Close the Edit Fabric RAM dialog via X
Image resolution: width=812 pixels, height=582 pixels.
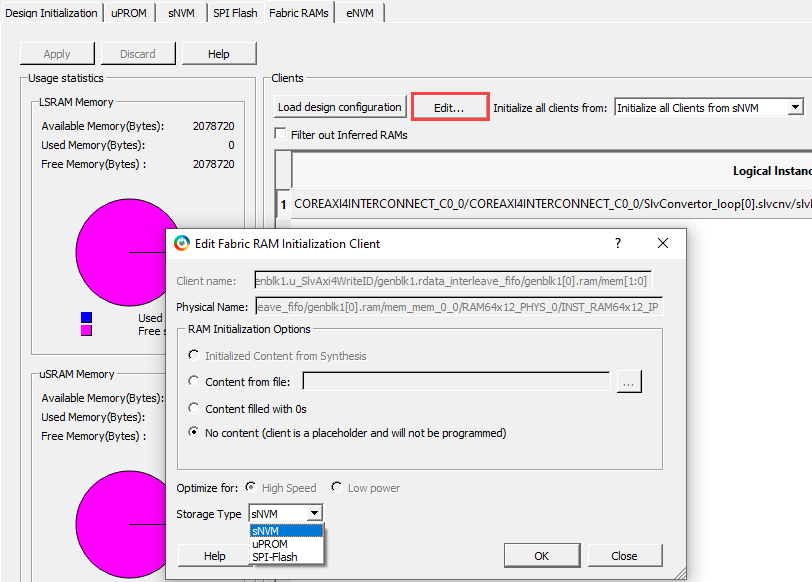663,243
